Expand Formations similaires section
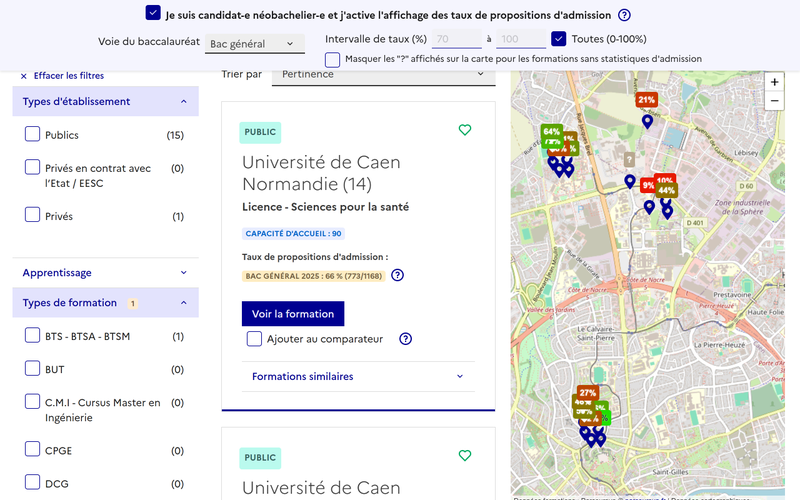The height and width of the screenshot is (500, 800). (358, 377)
